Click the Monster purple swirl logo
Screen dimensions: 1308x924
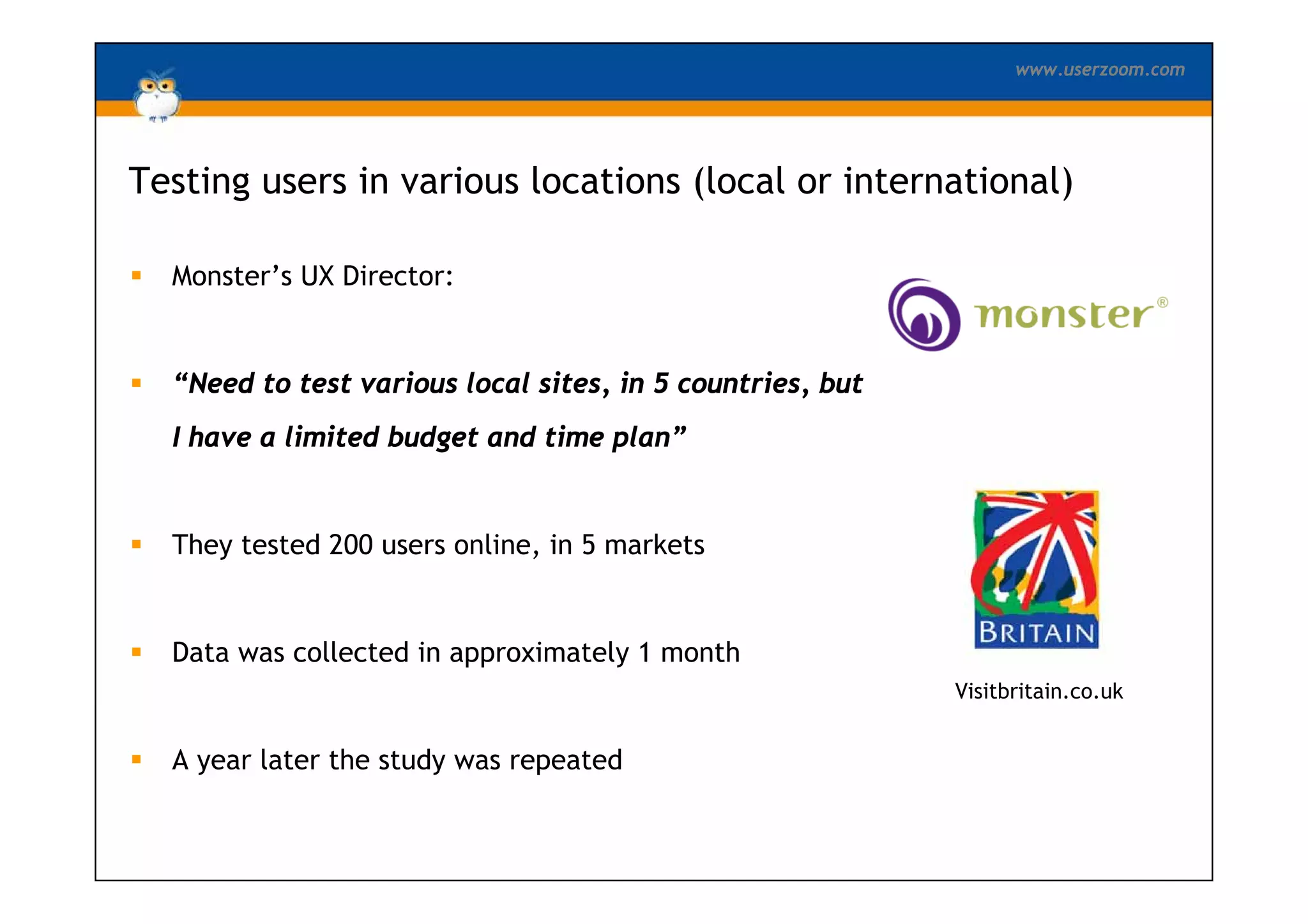coord(924,315)
